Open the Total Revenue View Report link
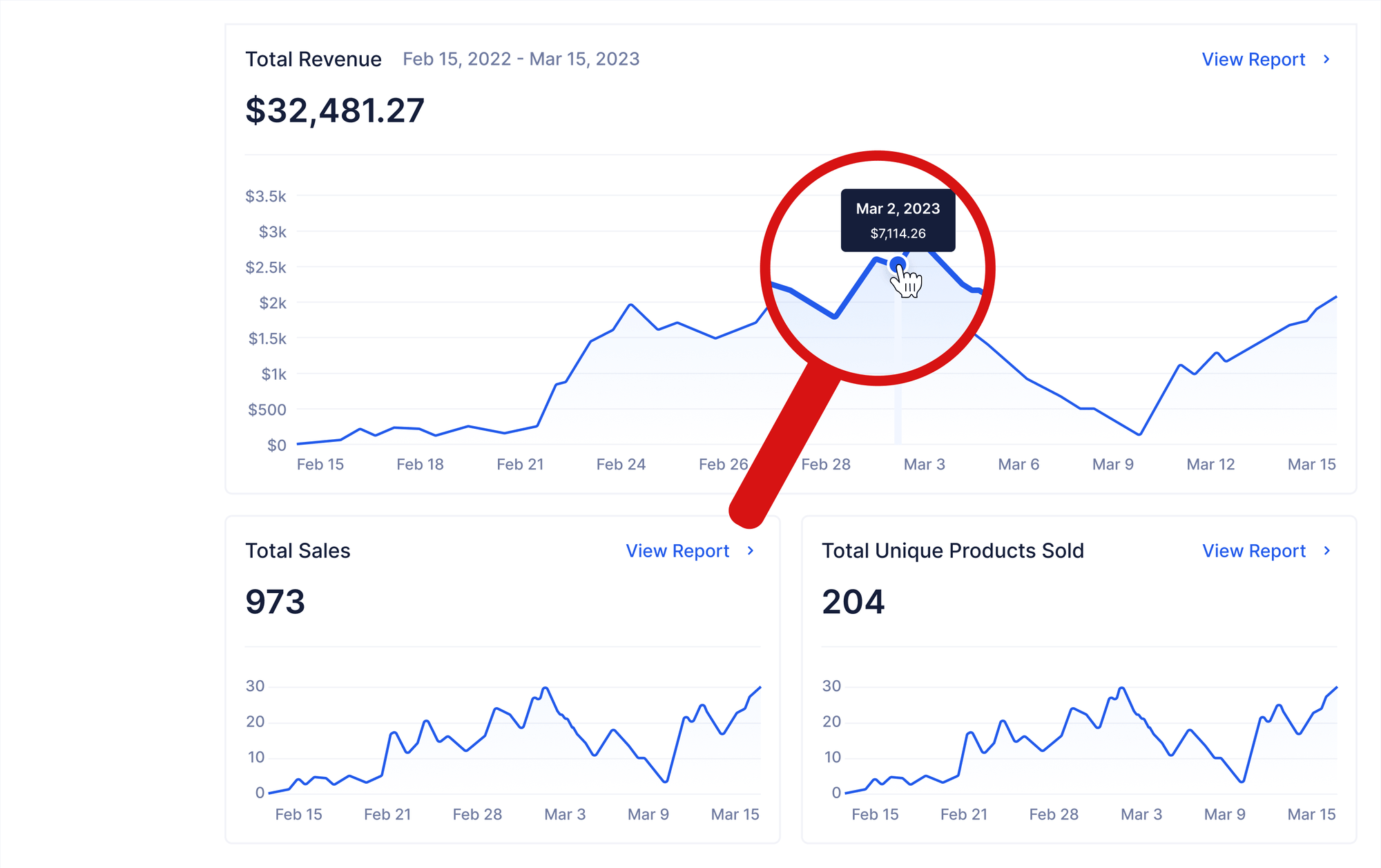Image resolution: width=1381 pixels, height=868 pixels. [1253, 59]
